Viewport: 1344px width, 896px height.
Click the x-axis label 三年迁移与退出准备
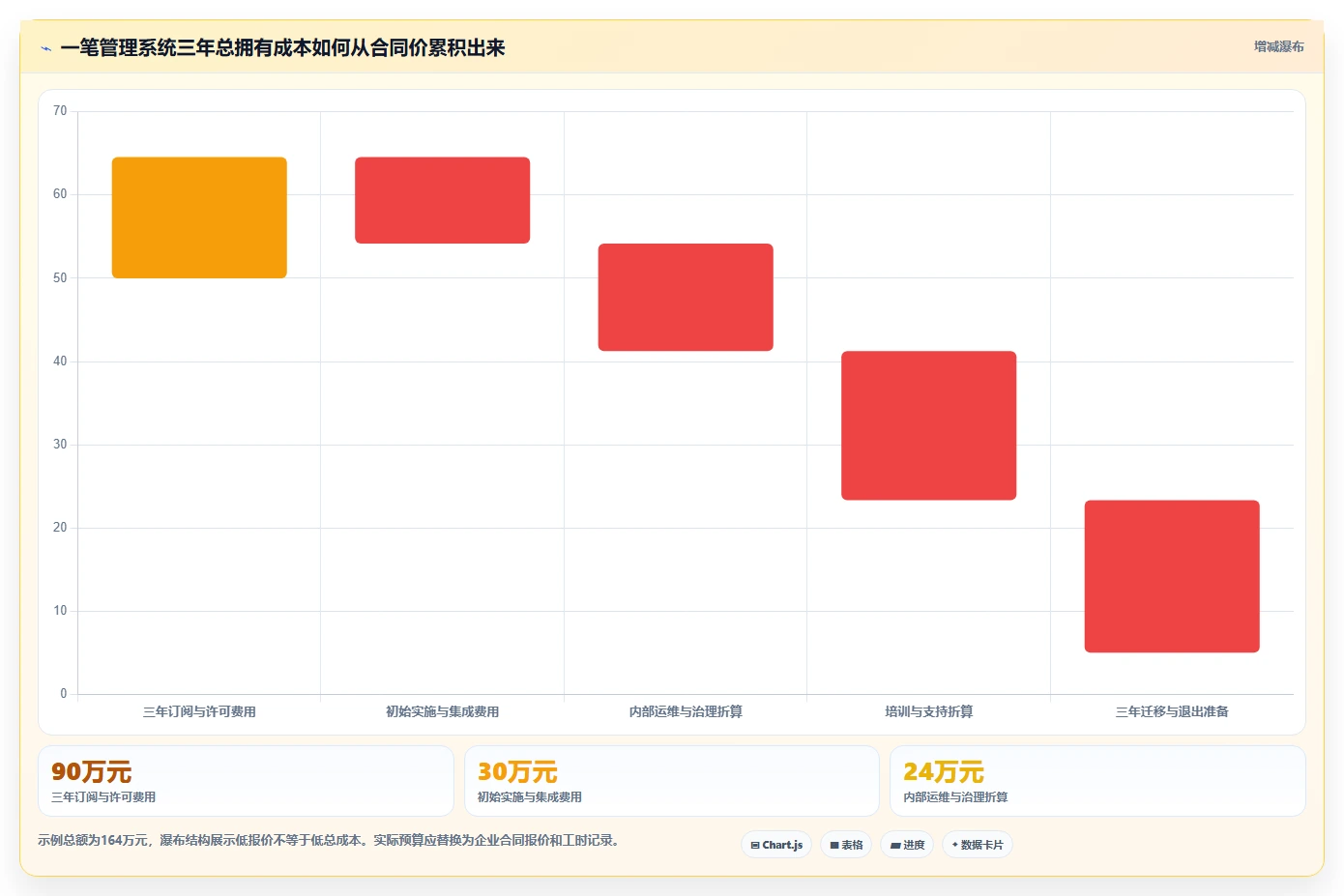pyautogui.click(x=1172, y=711)
